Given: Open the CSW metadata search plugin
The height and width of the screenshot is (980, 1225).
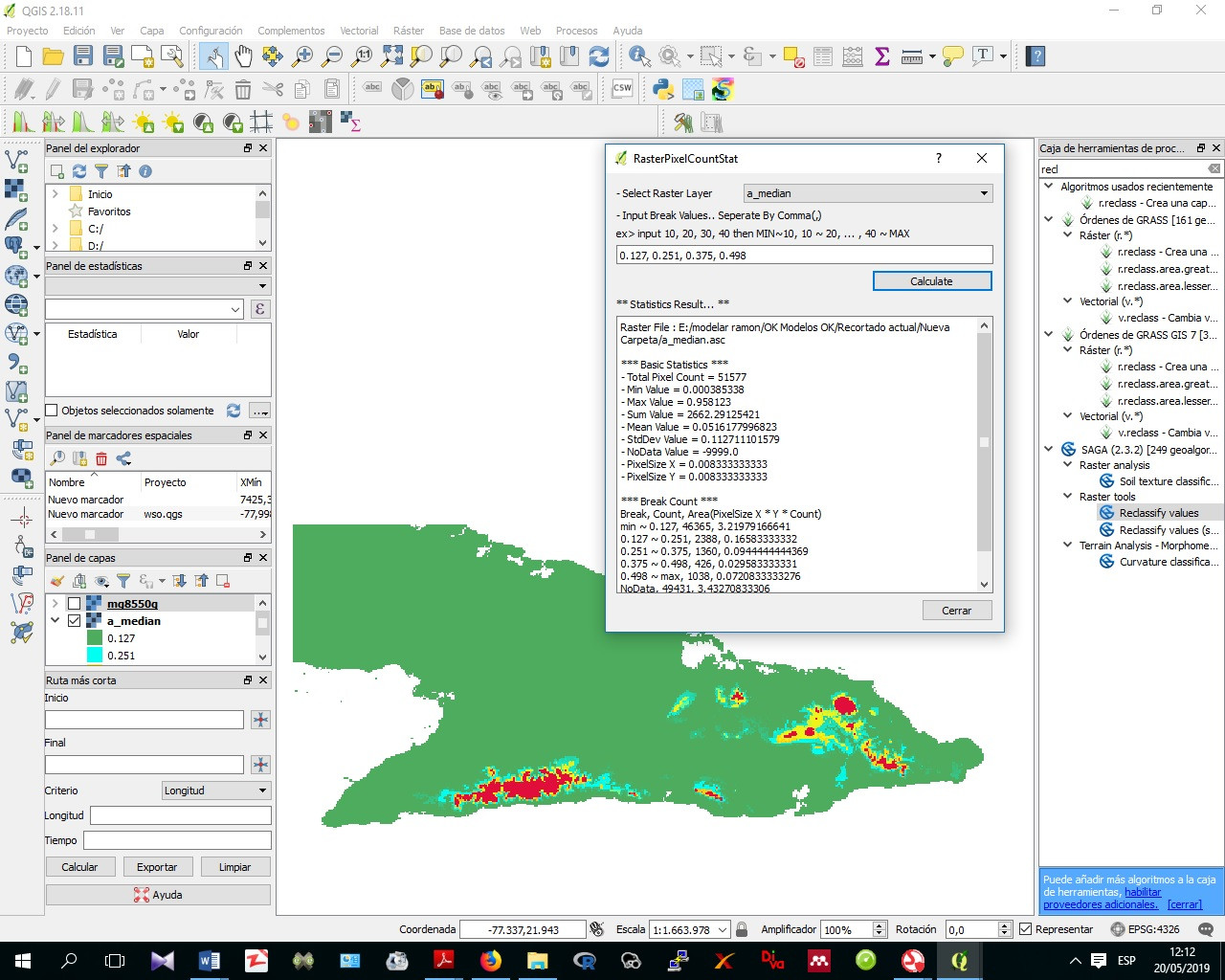Looking at the screenshot, I should (x=622, y=89).
